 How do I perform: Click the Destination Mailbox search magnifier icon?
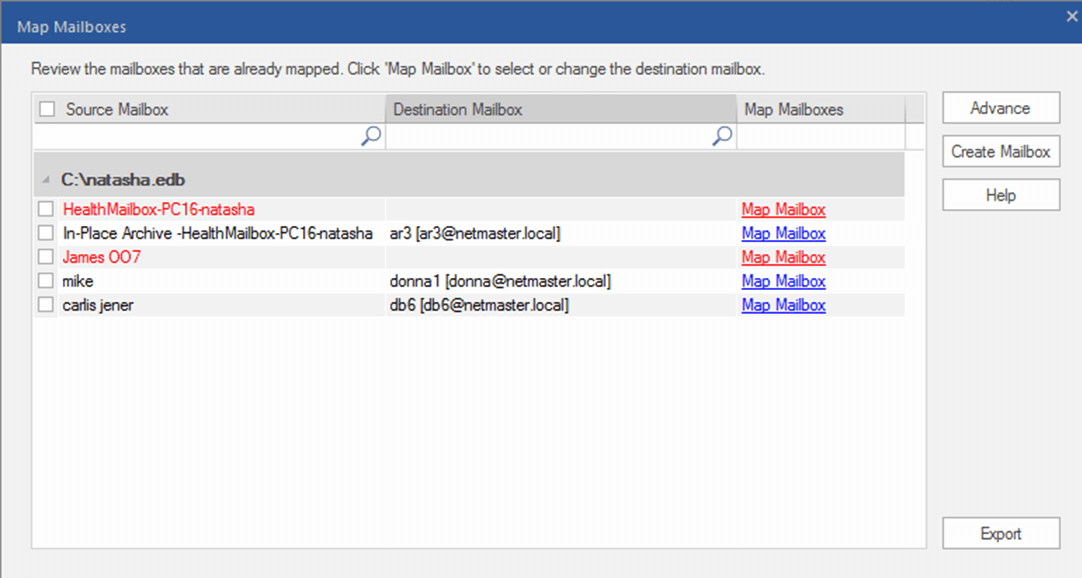[x=721, y=136]
